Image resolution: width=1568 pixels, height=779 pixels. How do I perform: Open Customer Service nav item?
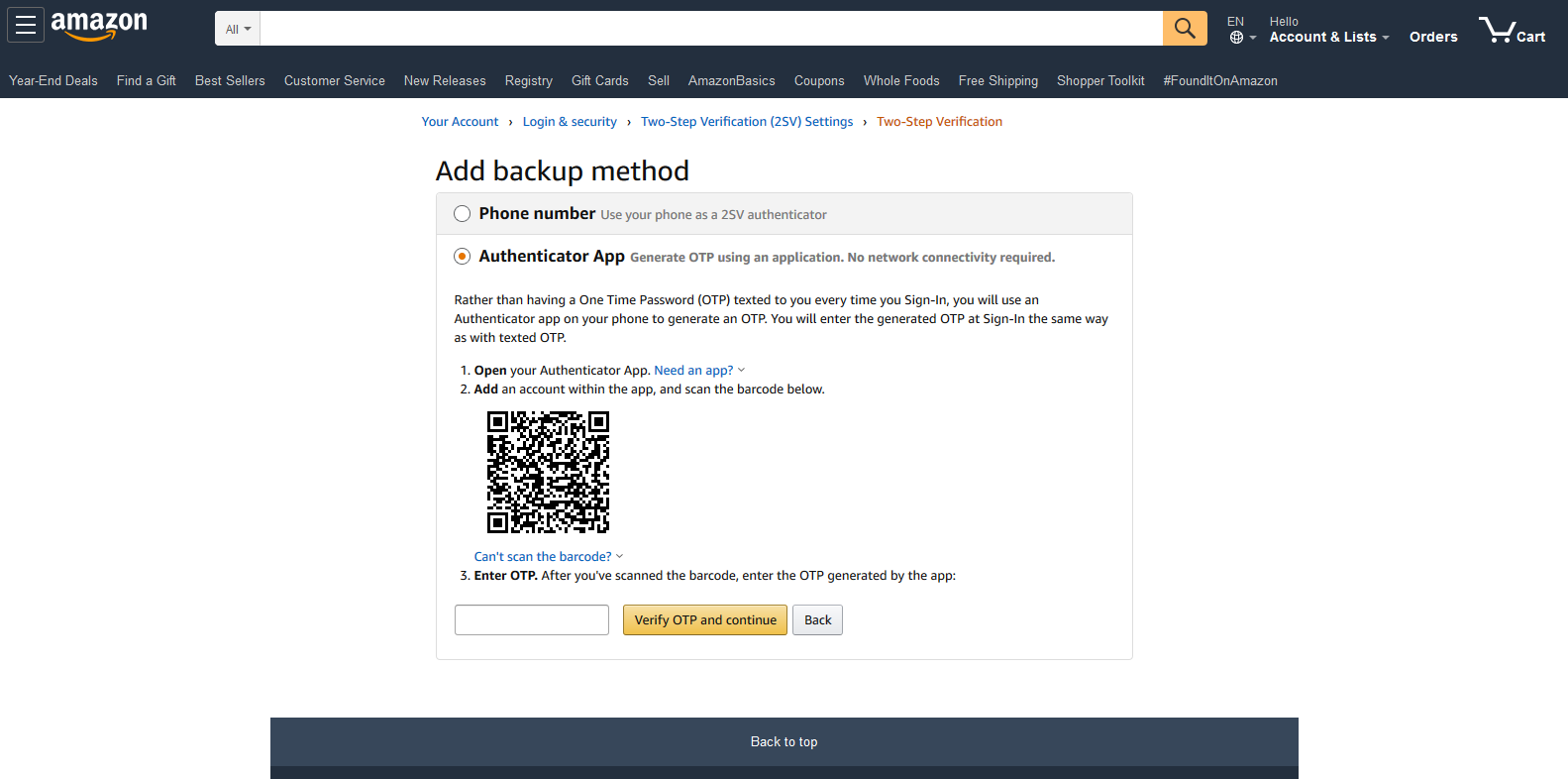(x=335, y=81)
